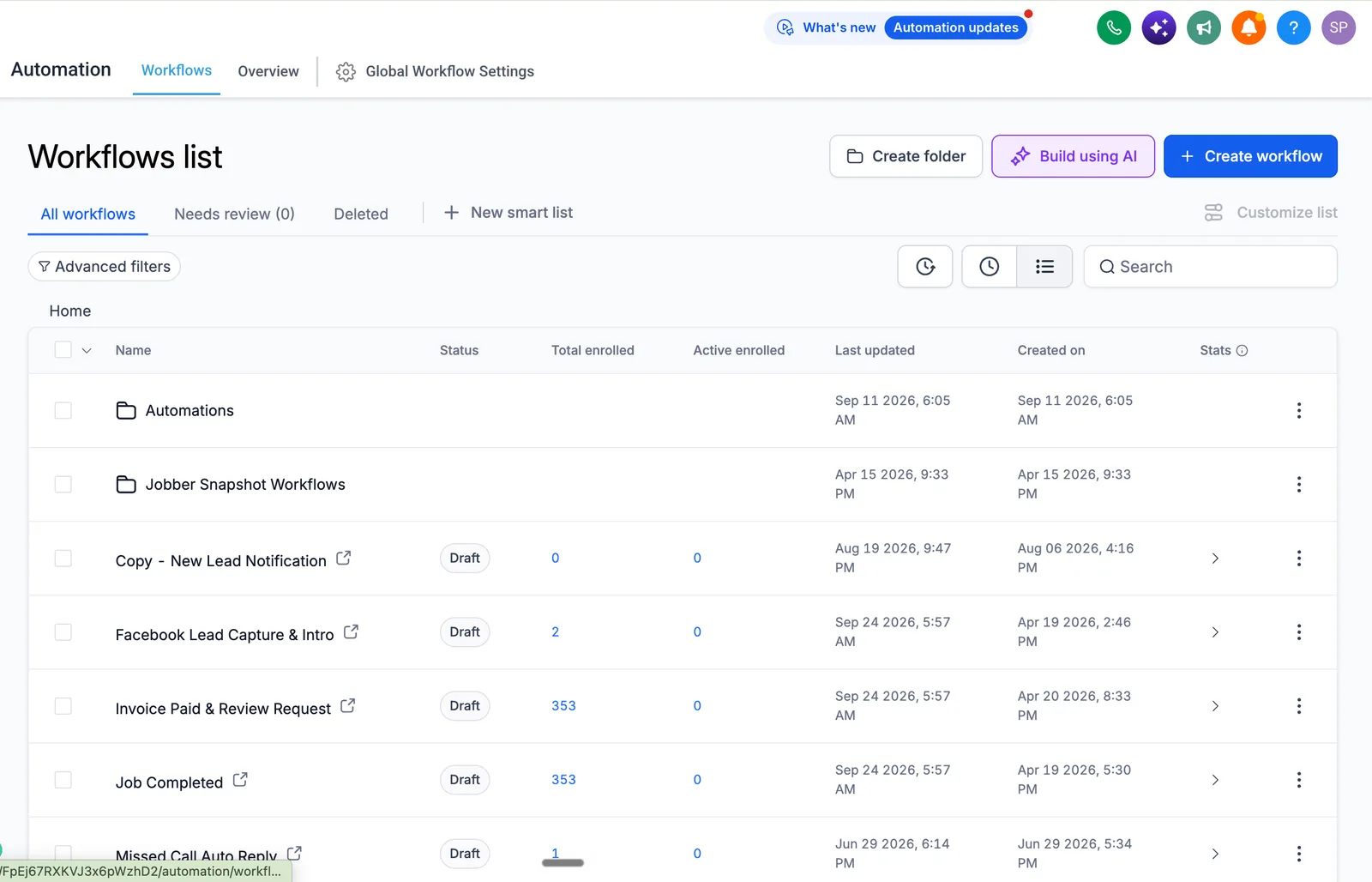Open external link icon for Invoice Paid & Review Request

pyautogui.click(x=347, y=705)
